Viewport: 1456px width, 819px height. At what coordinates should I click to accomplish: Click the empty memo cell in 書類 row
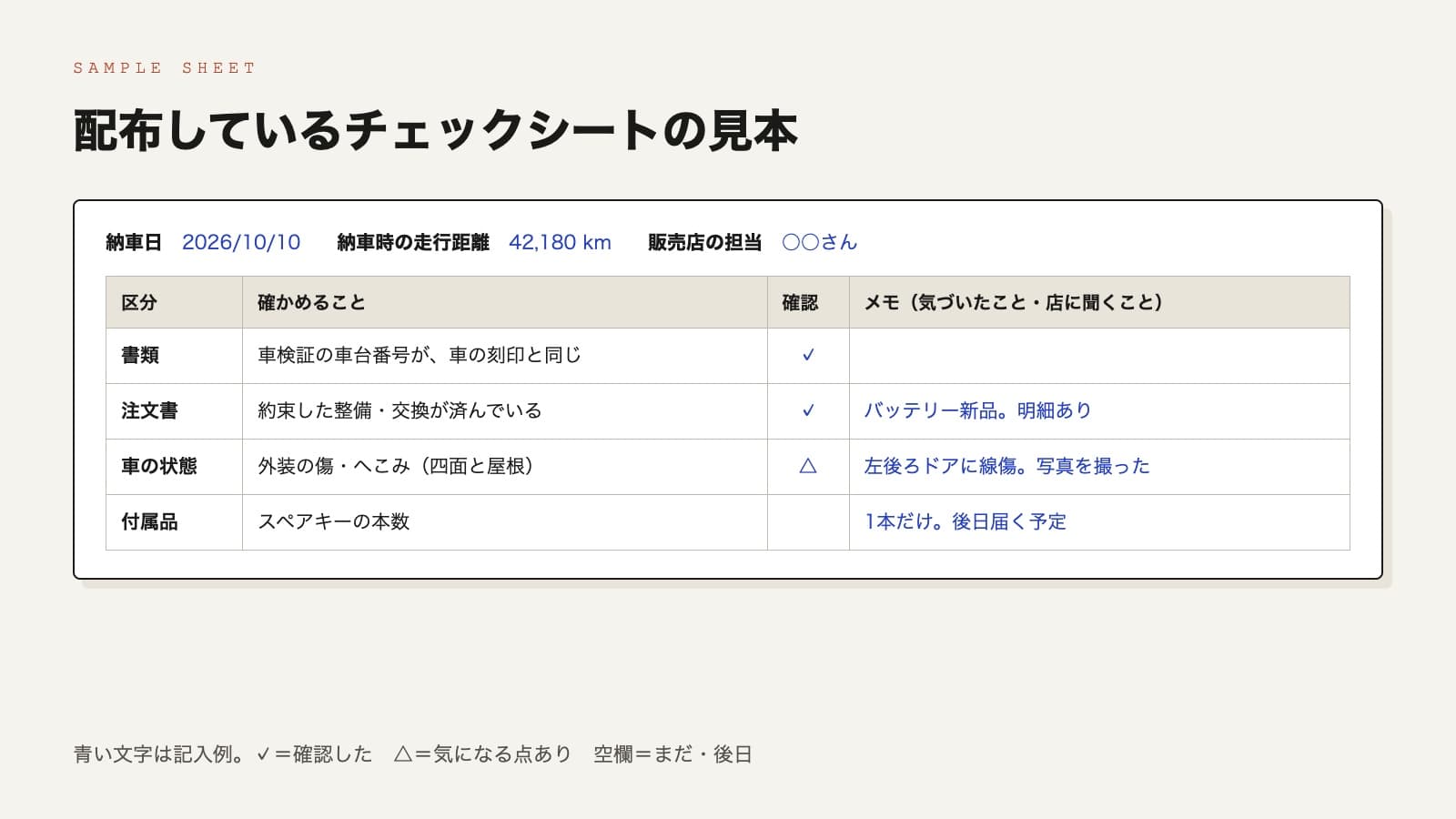click(x=1099, y=356)
